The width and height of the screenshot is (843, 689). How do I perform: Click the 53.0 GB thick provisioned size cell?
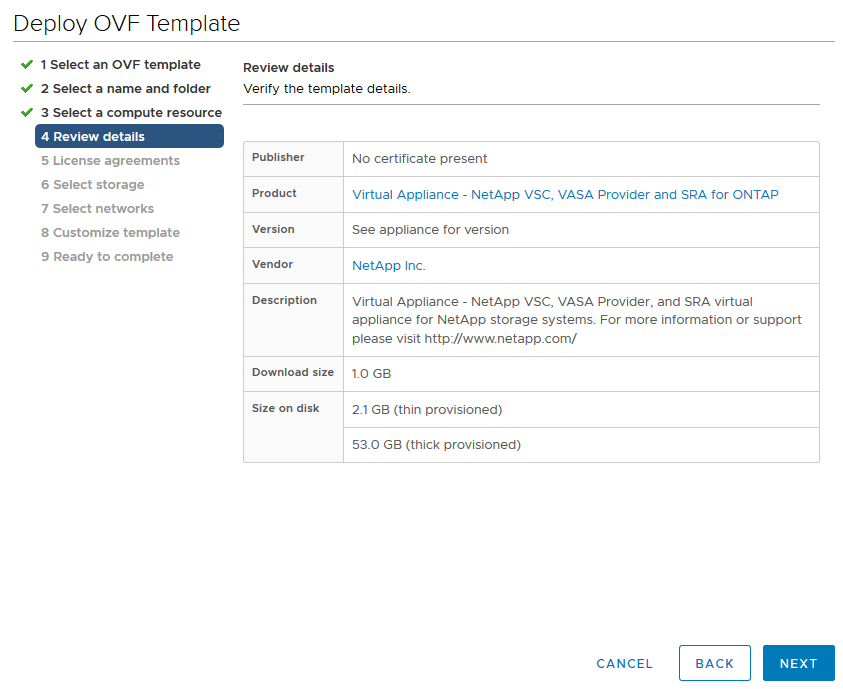click(436, 445)
